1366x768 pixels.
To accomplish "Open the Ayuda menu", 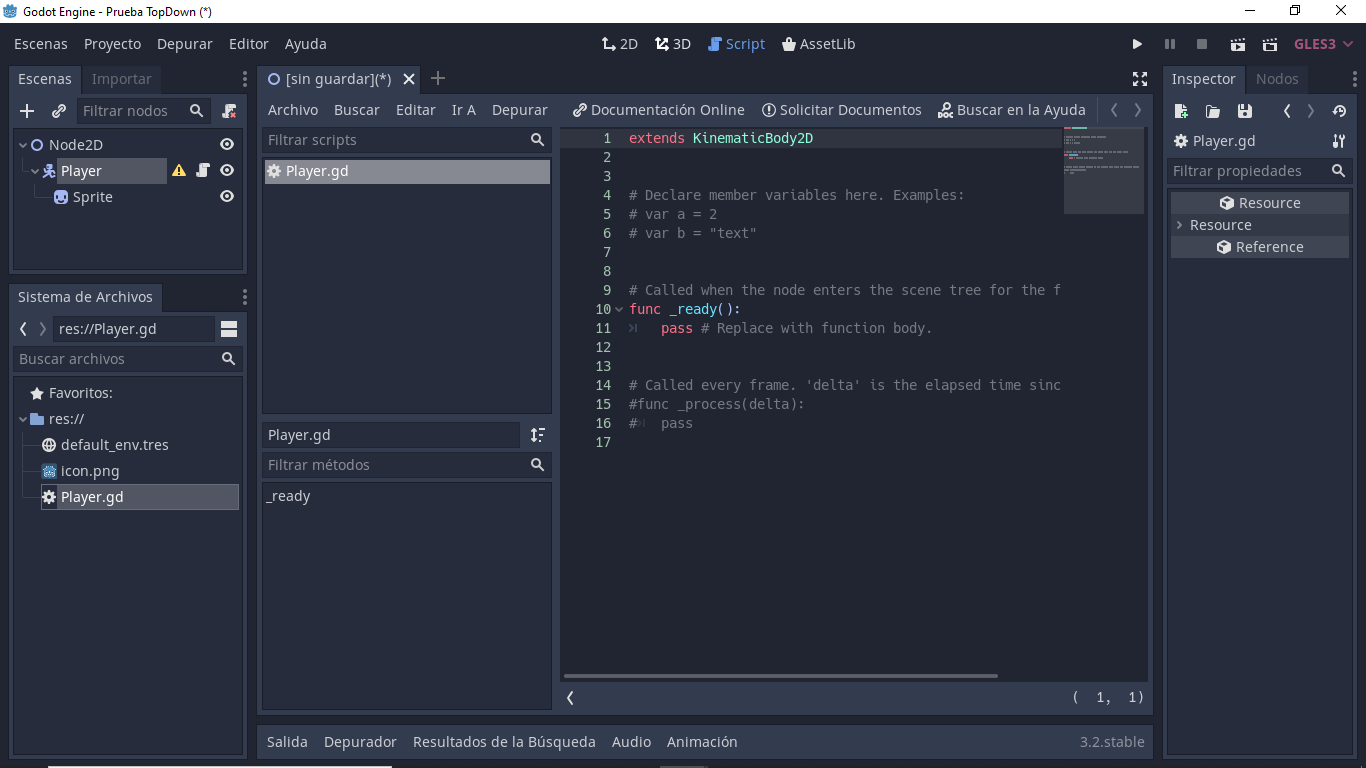I will [x=306, y=44].
